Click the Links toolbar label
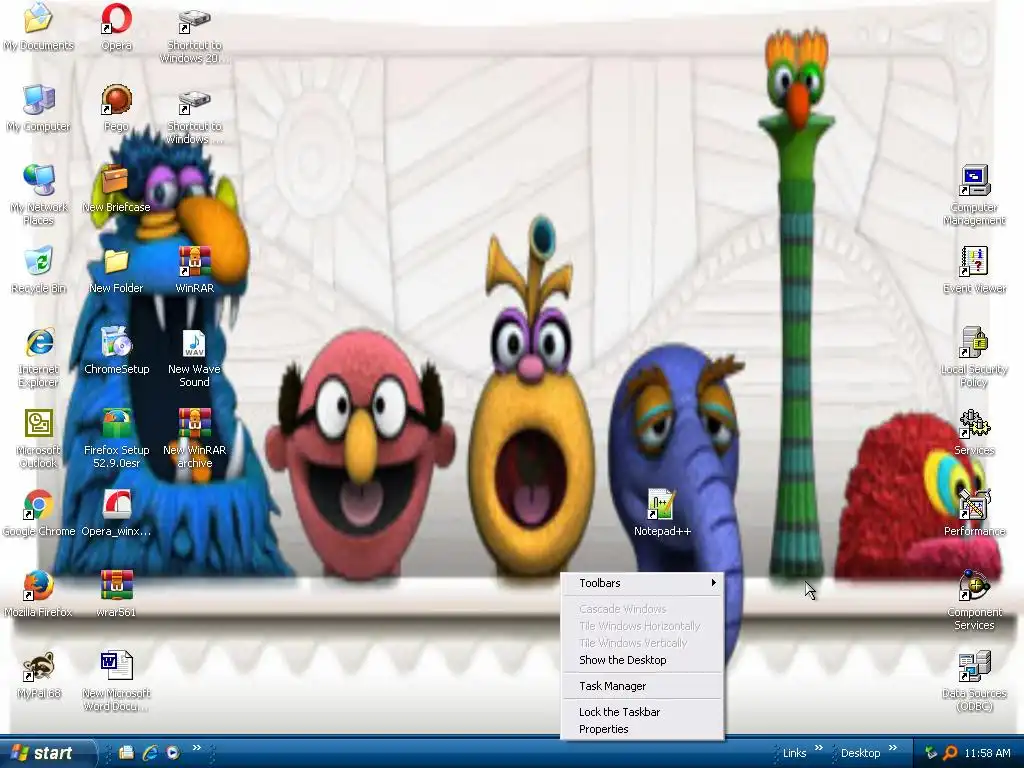The image size is (1024, 768). pos(794,753)
